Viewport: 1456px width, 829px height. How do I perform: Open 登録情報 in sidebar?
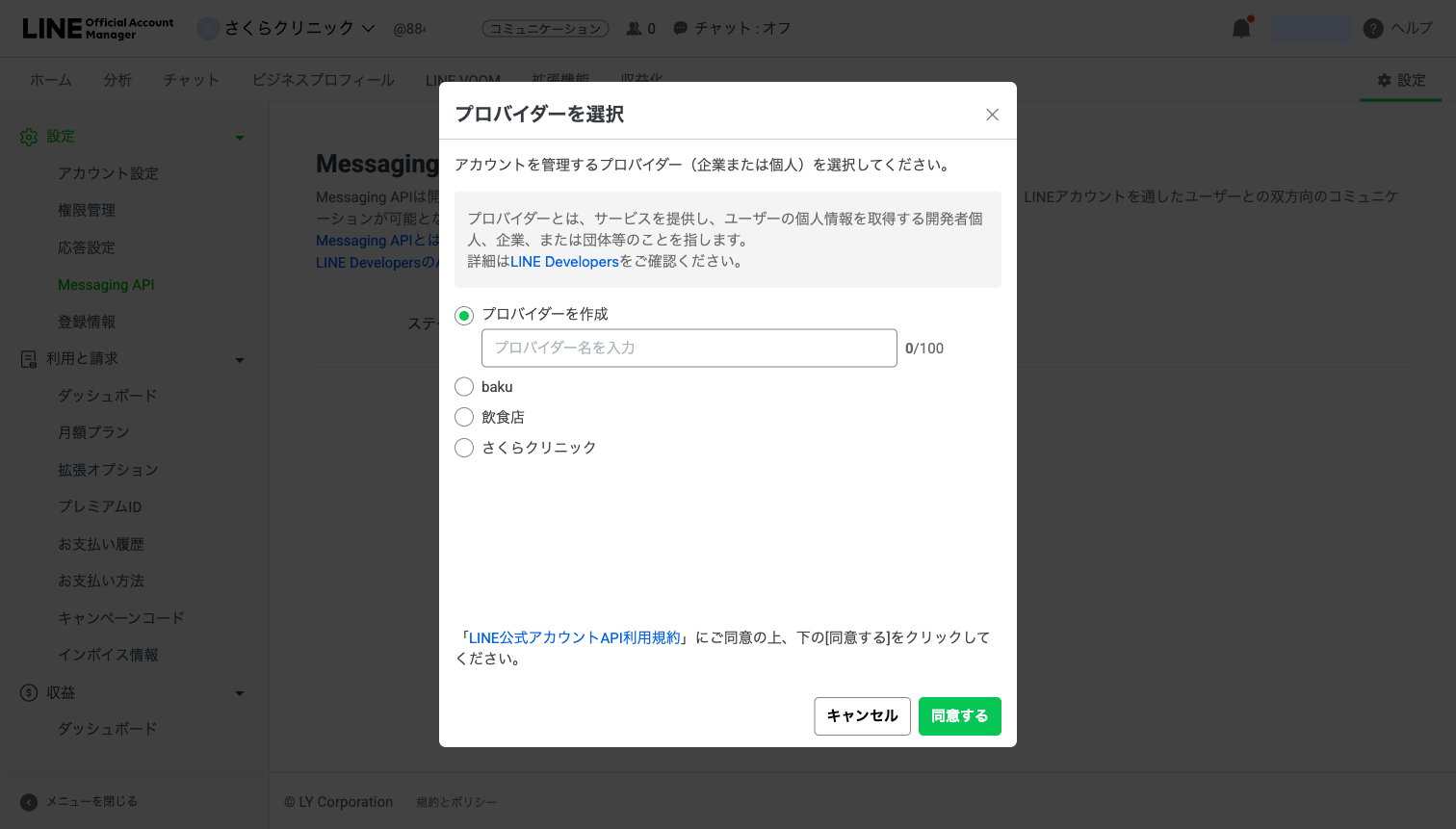click(87, 322)
